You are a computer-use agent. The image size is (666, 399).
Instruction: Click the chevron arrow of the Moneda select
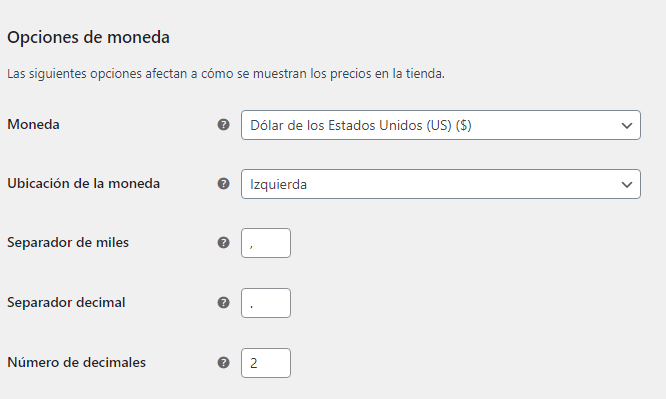coord(626,126)
